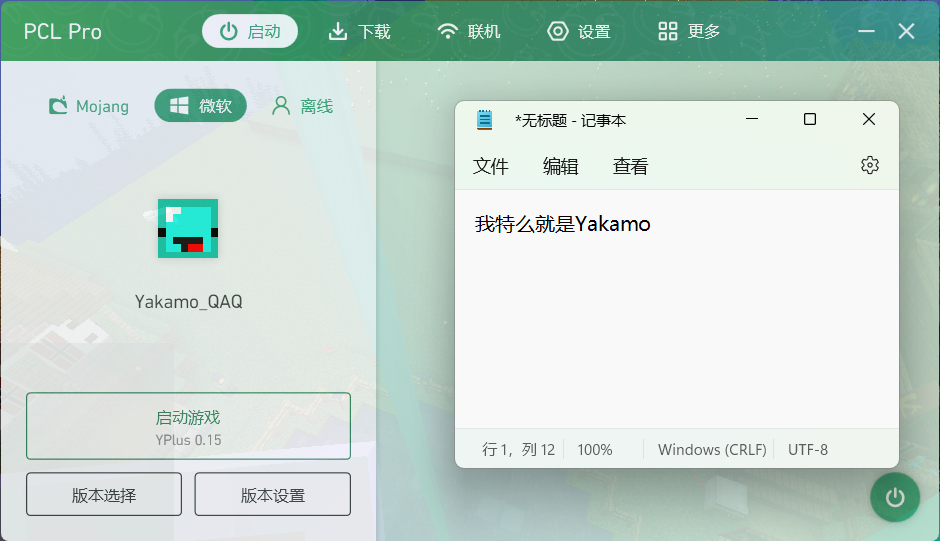940x541 pixels.
Task: Maximize the Notepad window
Action: tap(810, 119)
